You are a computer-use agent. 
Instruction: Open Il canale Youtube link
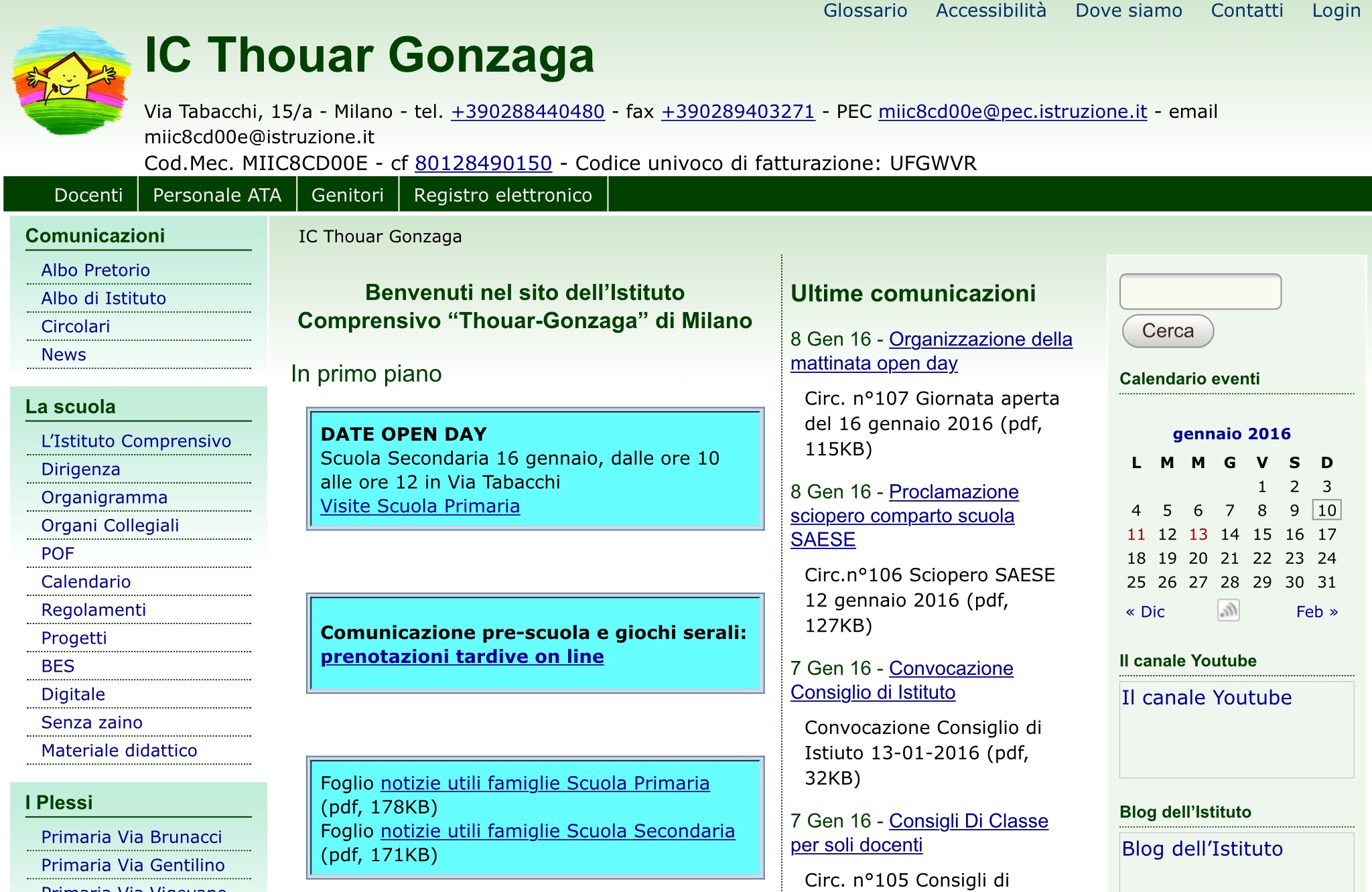pyautogui.click(x=1207, y=697)
